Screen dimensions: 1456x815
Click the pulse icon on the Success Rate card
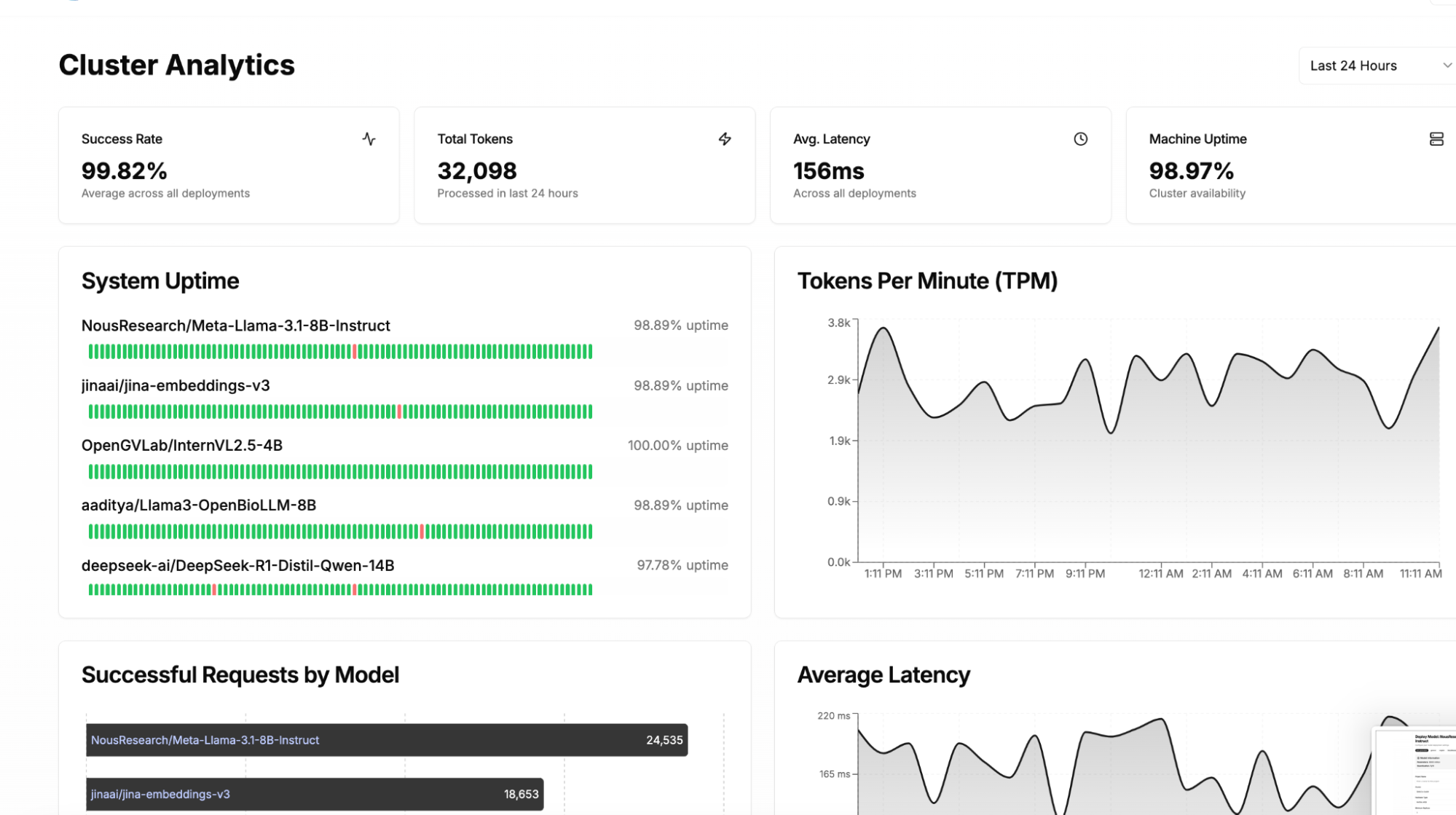[x=369, y=138]
